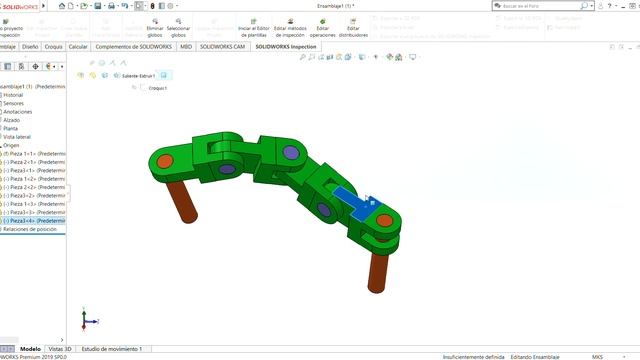Screen dimensions: 640x360
Task: Undo the last action
Action: click(x=124, y=6)
